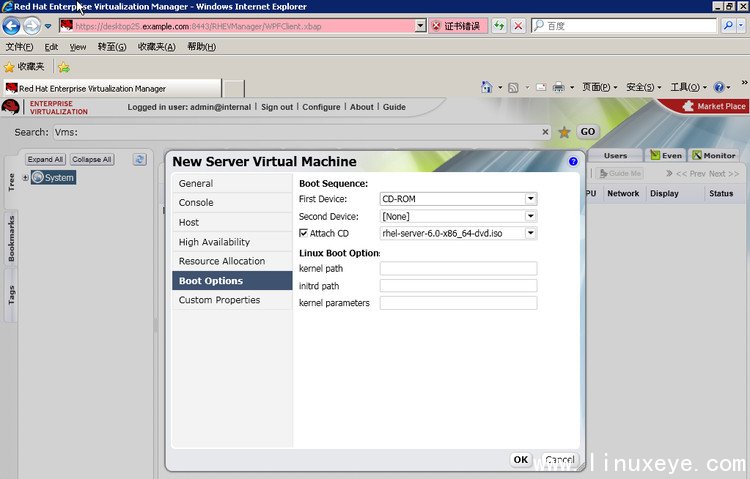Click the Network column header
This screenshot has width=750, height=479.
coord(623,193)
